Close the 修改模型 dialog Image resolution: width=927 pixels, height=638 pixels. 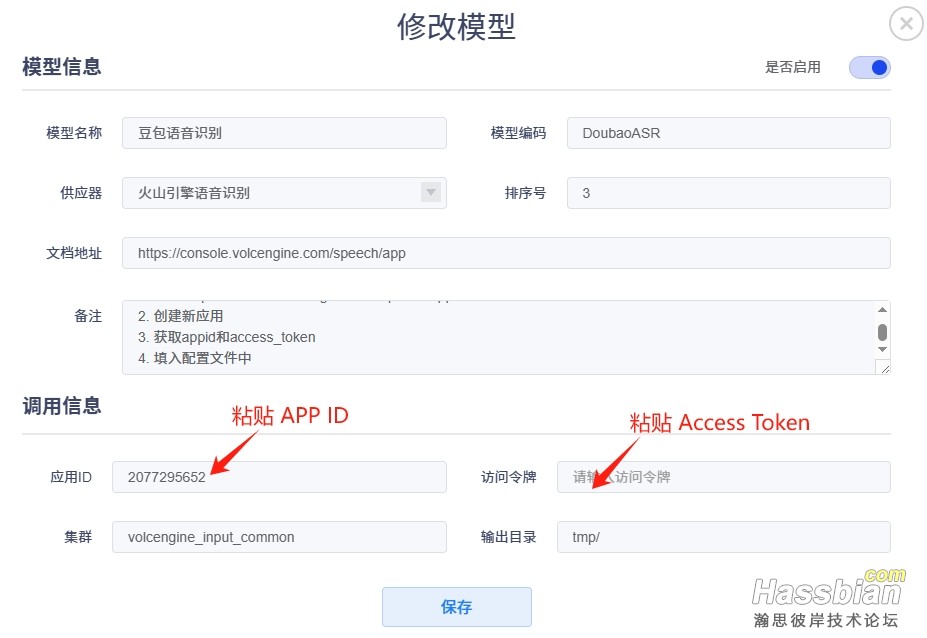coord(906,24)
